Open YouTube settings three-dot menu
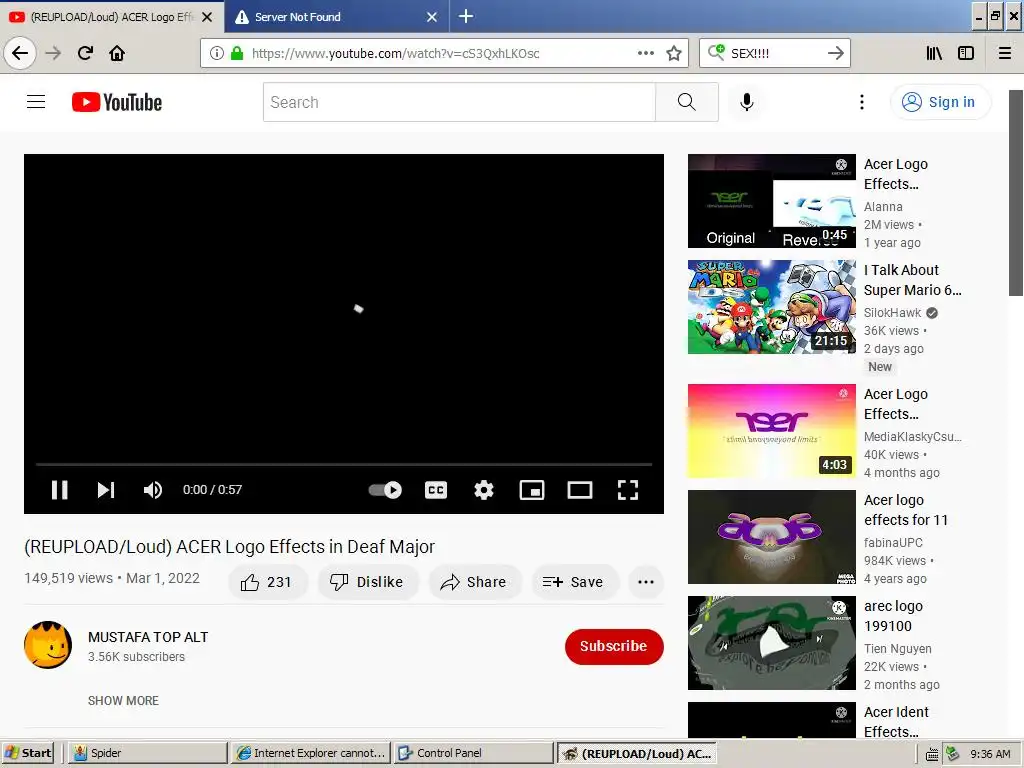Viewport: 1024px width, 768px height. pos(862,102)
